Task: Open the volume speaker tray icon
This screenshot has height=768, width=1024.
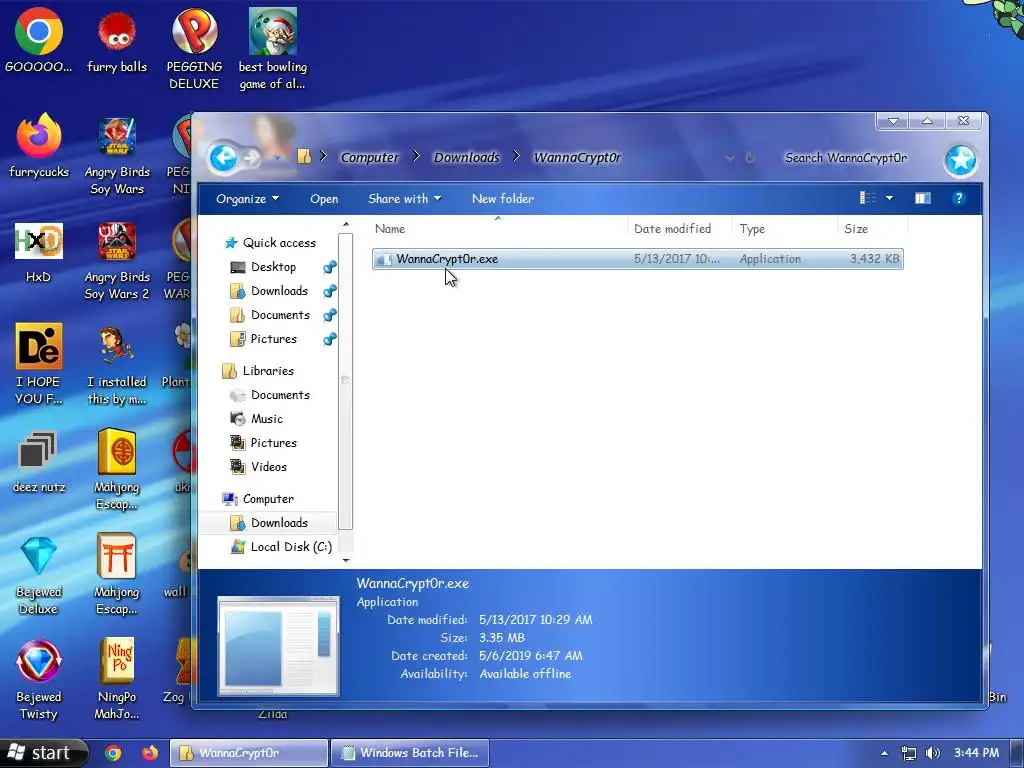Action: pyautogui.click(x=933, y=753)
